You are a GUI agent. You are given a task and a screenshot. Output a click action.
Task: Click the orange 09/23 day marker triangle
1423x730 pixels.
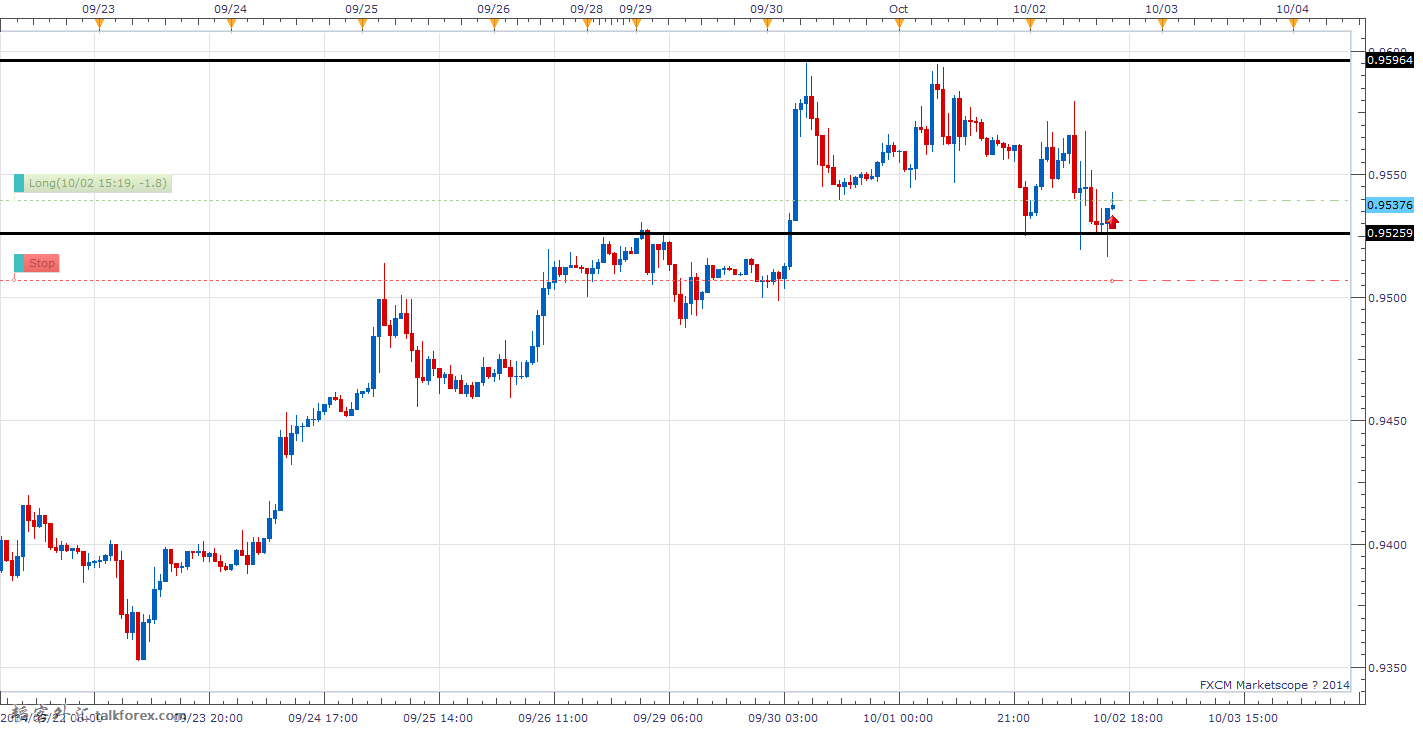[99, 25]
